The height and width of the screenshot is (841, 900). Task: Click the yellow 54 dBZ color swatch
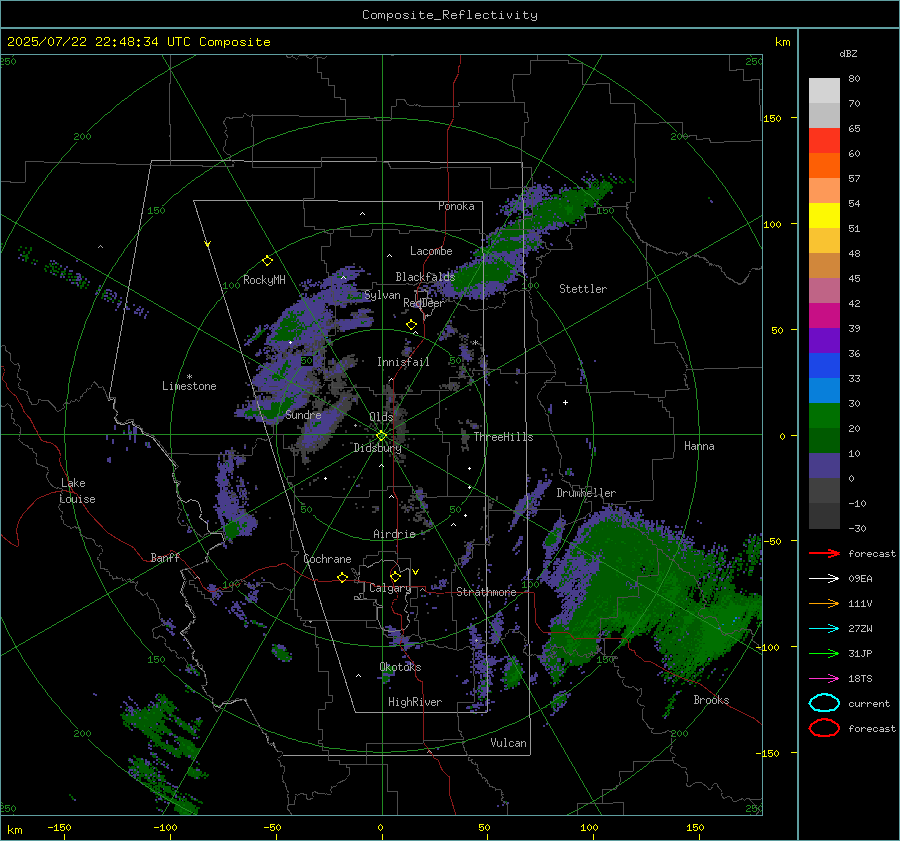(x=824, y=216)
